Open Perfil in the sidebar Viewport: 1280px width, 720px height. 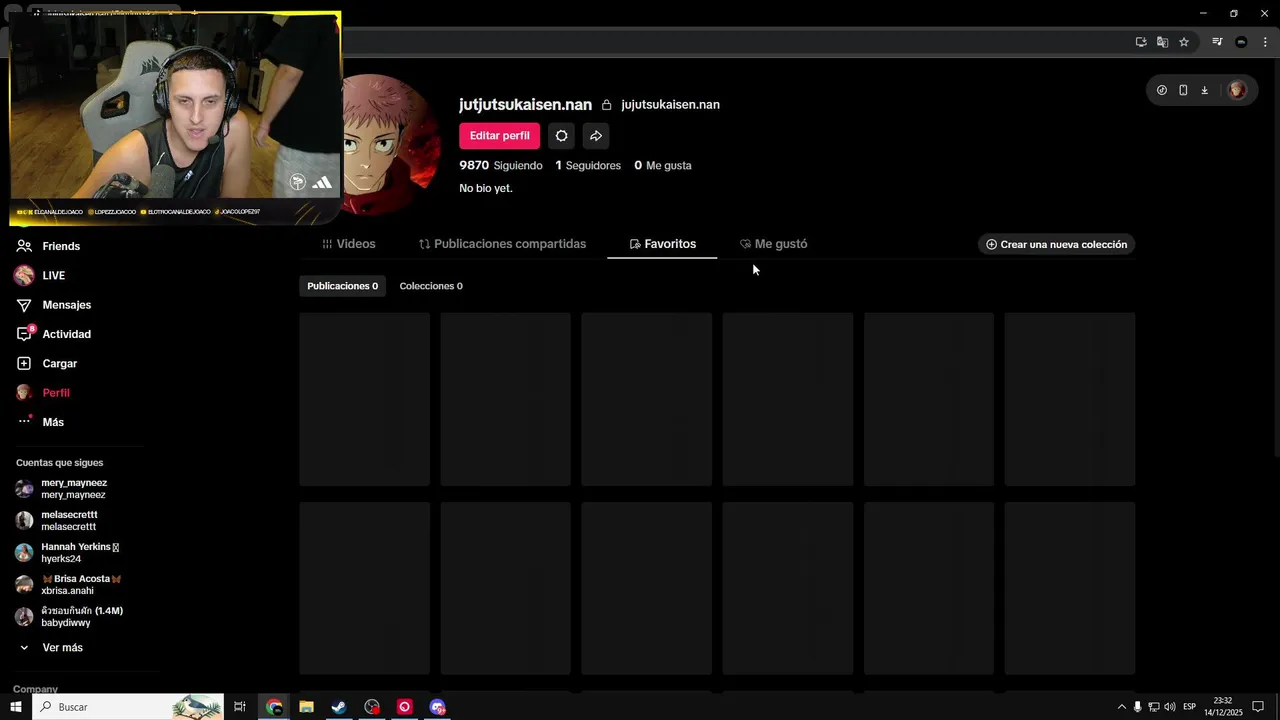coord(42,393)
